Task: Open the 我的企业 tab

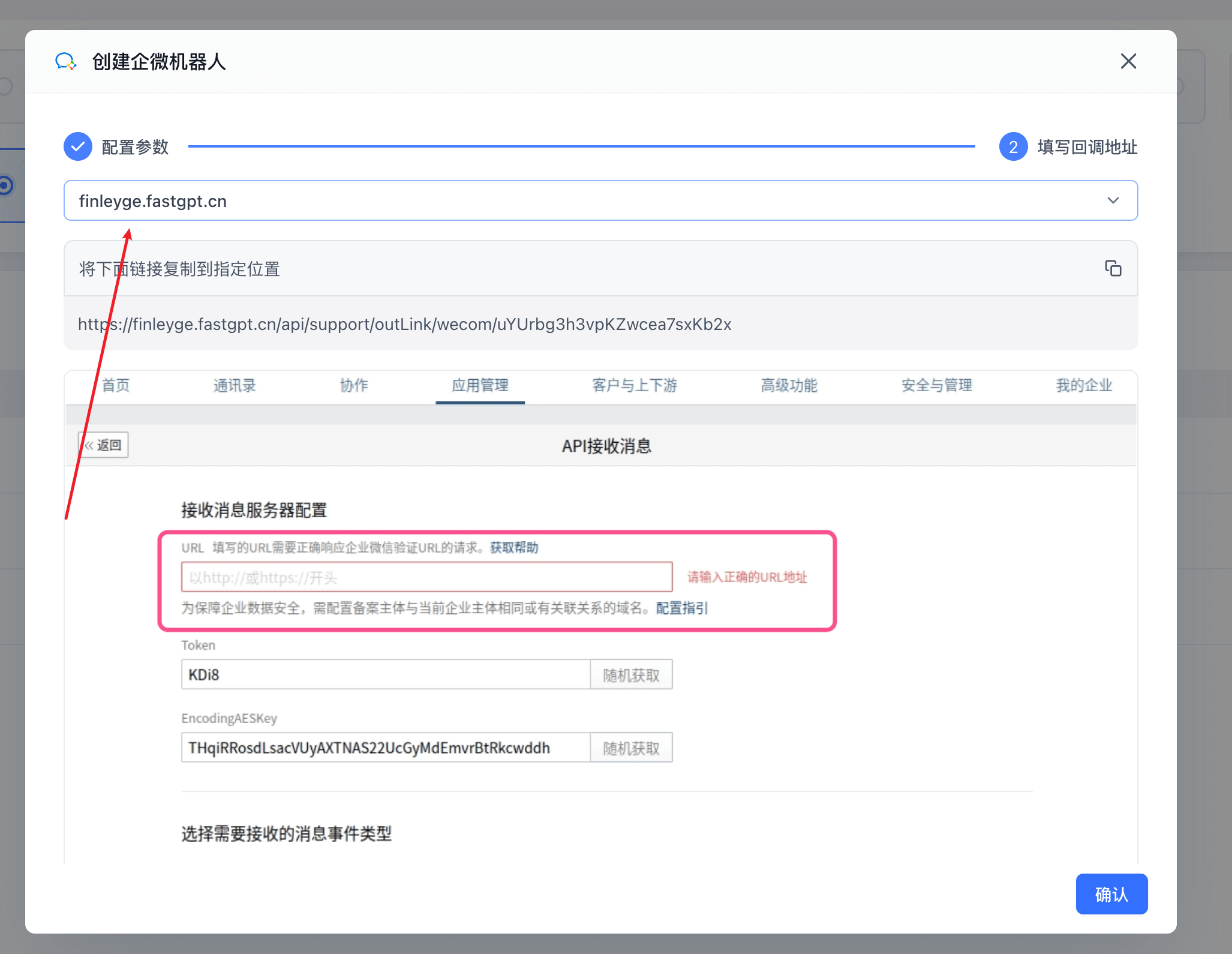Action: click(x=1083, y=386)
